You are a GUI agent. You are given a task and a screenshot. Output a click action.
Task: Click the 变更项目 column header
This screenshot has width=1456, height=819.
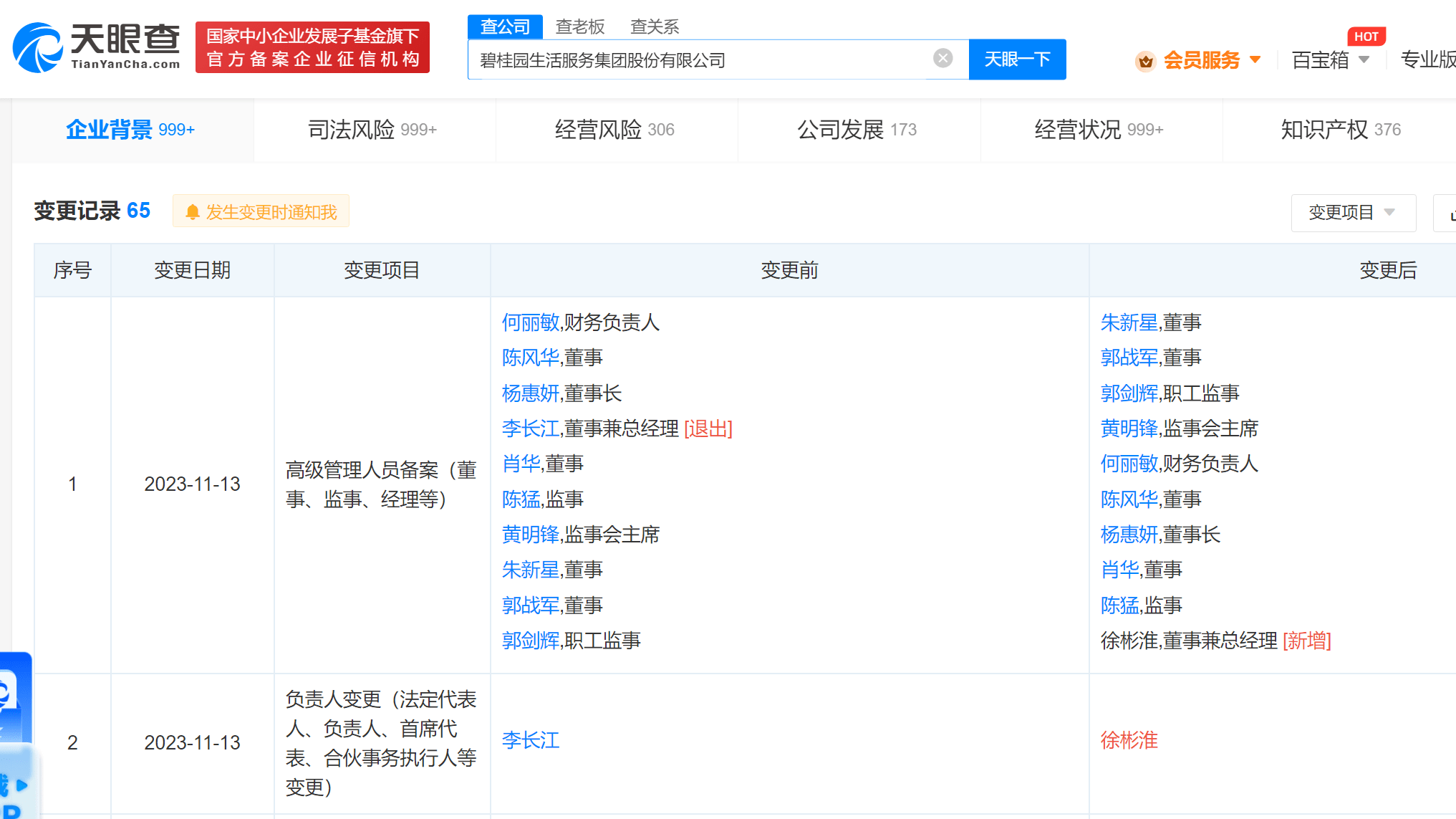point(381,270)
